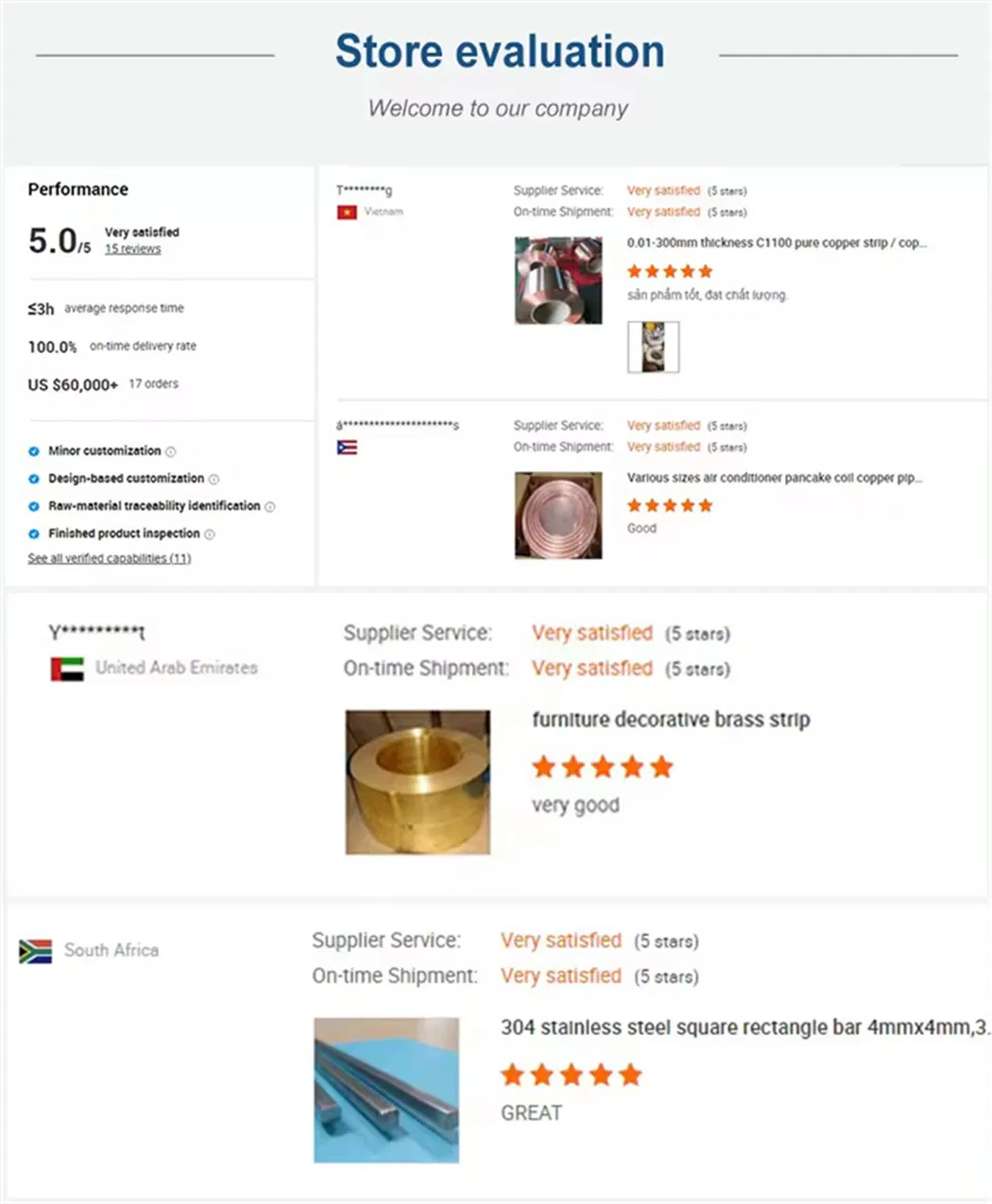Open the small review photo under Vietnamese comment
This screenshot has height=1204, width=992.
pyautogui.click(x=654, y=347)
